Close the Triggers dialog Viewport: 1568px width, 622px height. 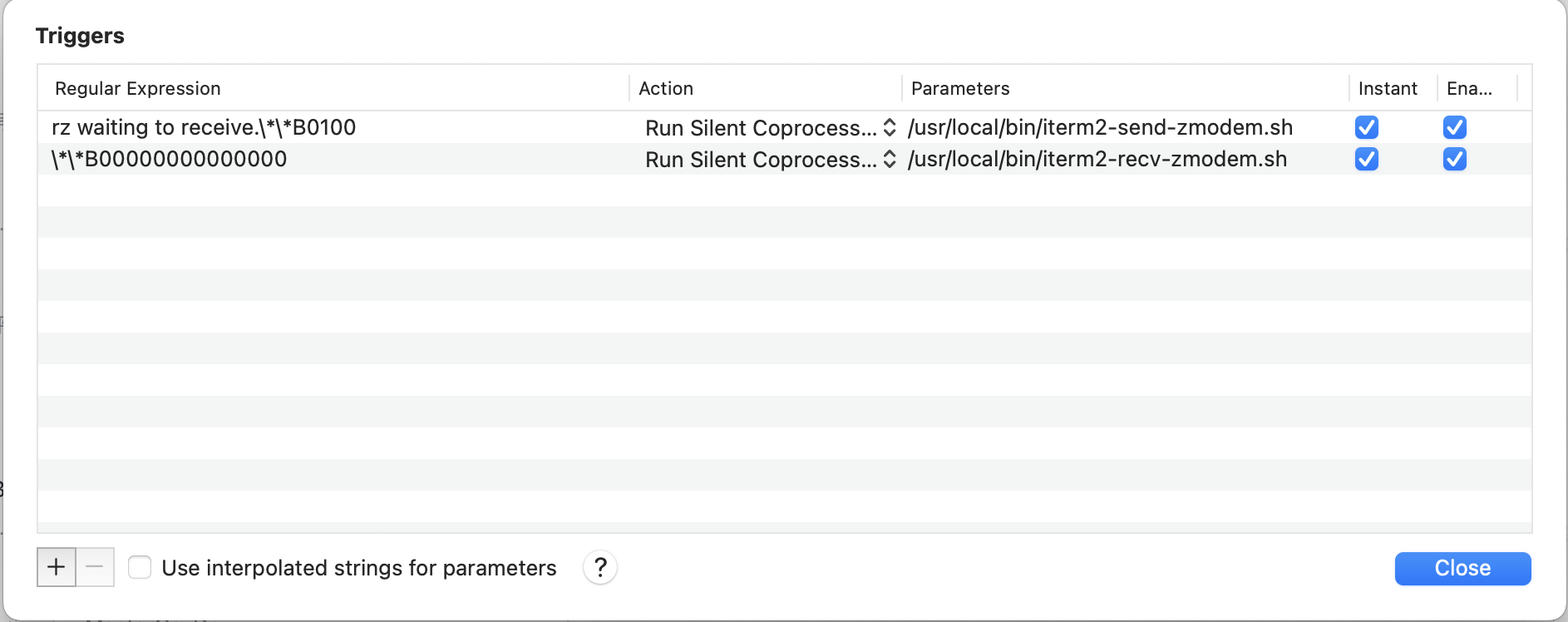1462,568
